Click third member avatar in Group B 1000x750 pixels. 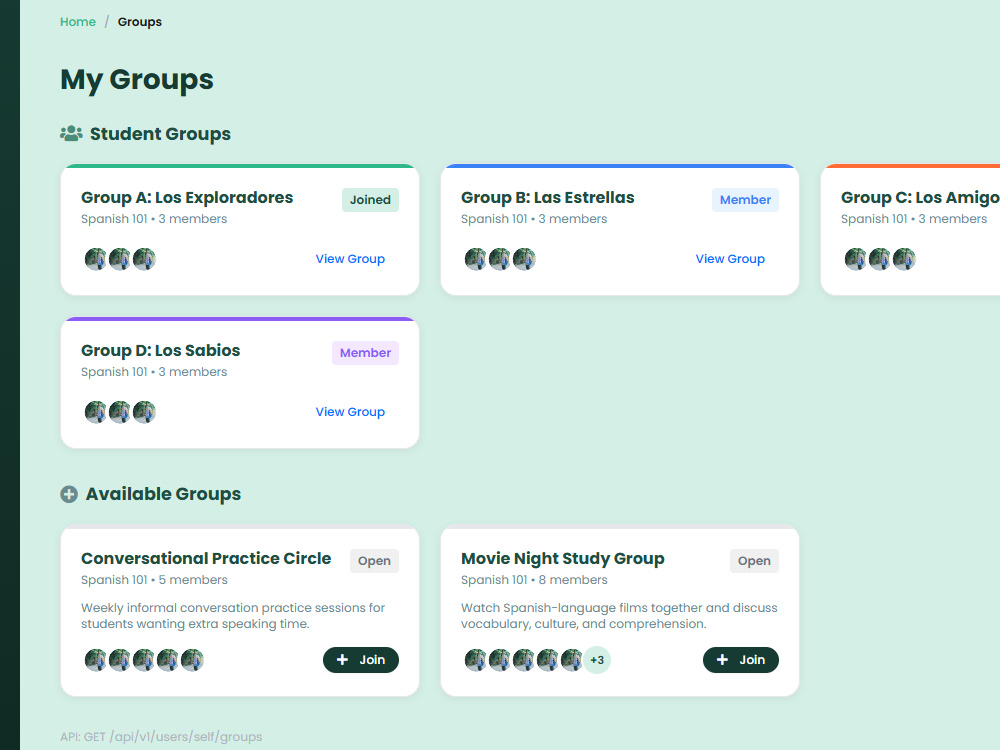[x=524, y=259]
